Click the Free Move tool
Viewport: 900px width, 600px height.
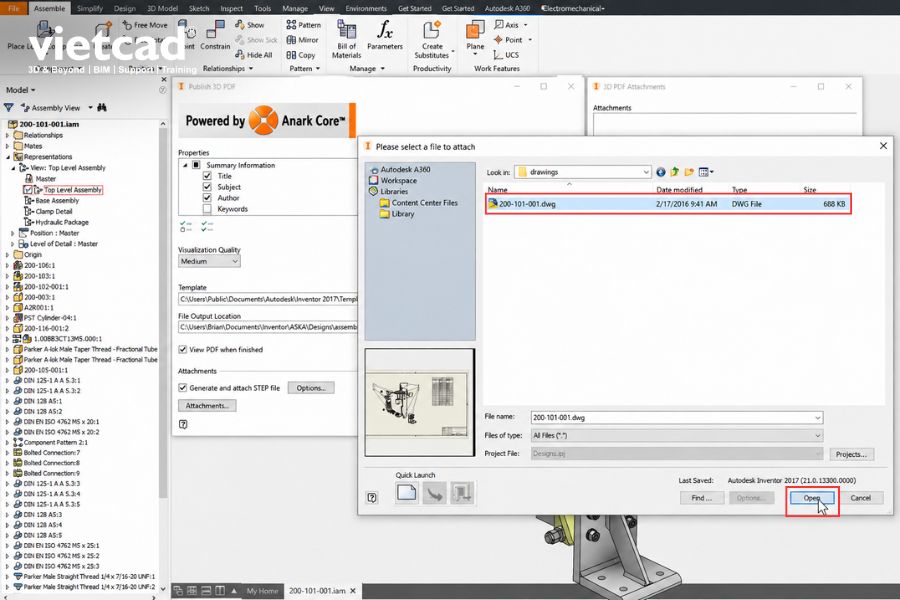145,25
